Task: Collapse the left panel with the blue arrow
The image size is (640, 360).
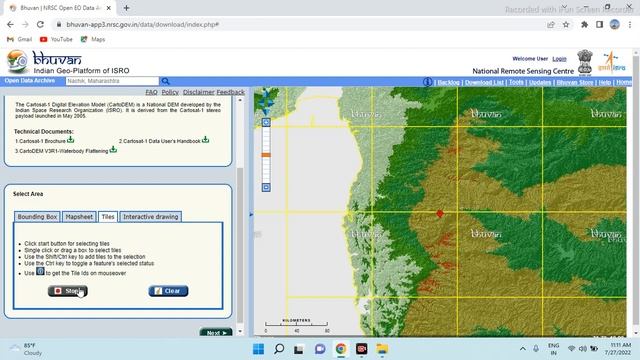Action: 251,214
